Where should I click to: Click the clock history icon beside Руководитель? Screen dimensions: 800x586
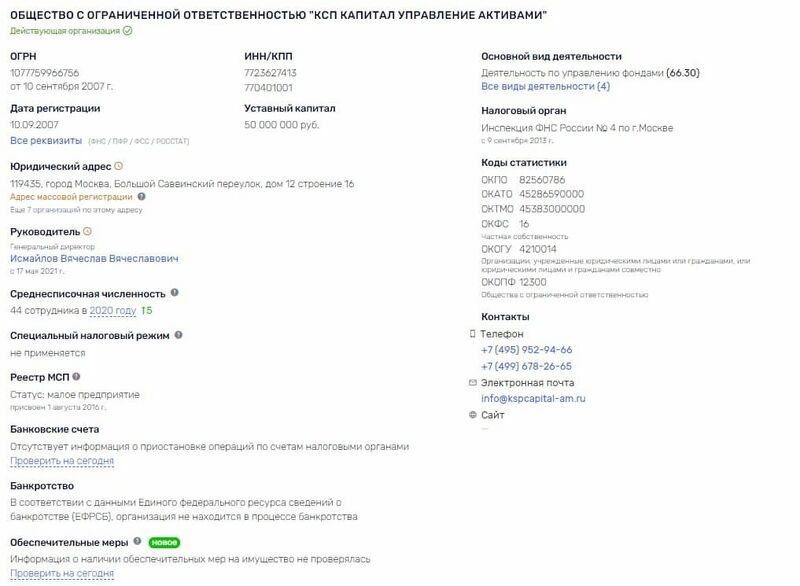[x=87, y=231]
